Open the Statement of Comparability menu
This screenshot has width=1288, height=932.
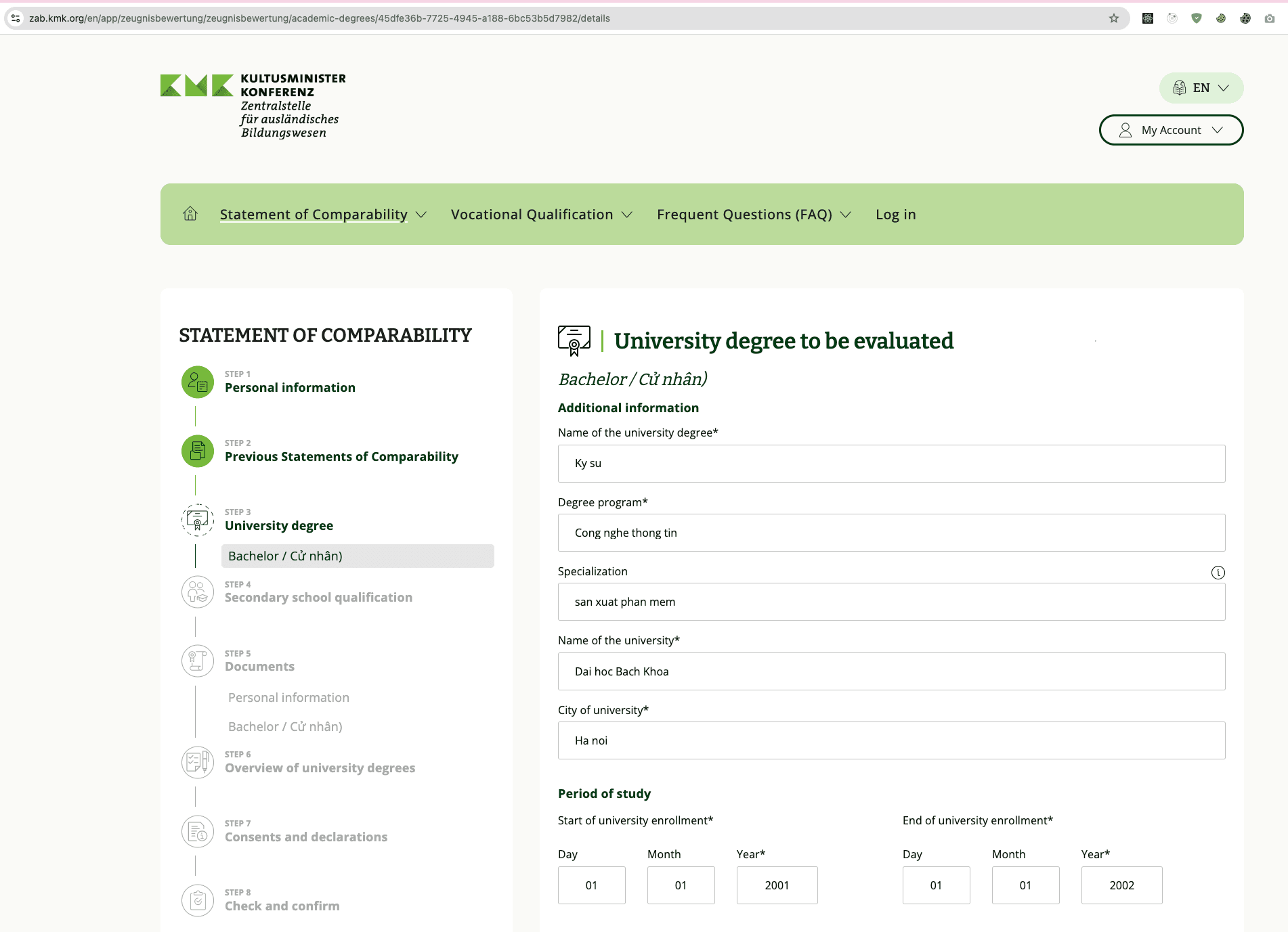tap(313, 214)
